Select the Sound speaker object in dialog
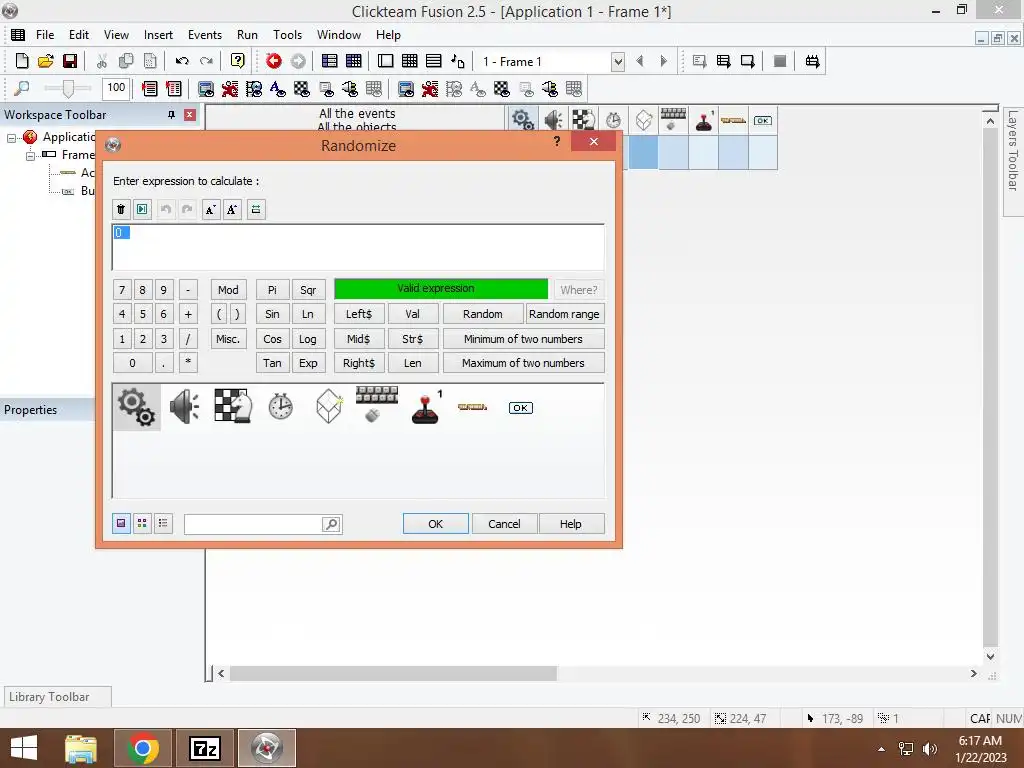The image size is (1024, 768). (x=185, y=407)
